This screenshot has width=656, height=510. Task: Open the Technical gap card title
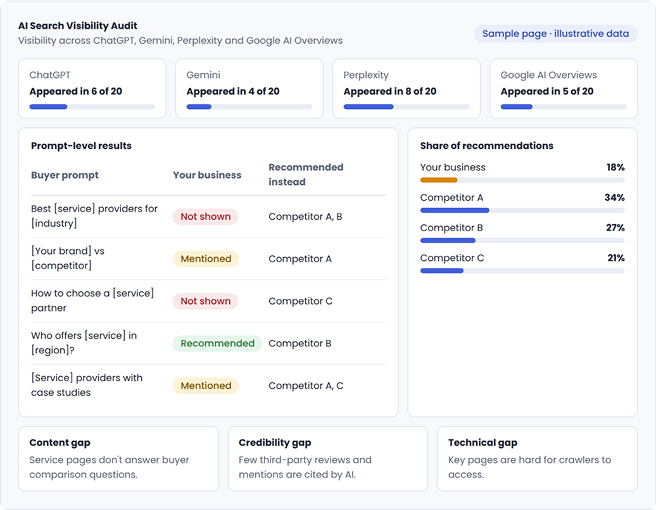coord(483,443)
